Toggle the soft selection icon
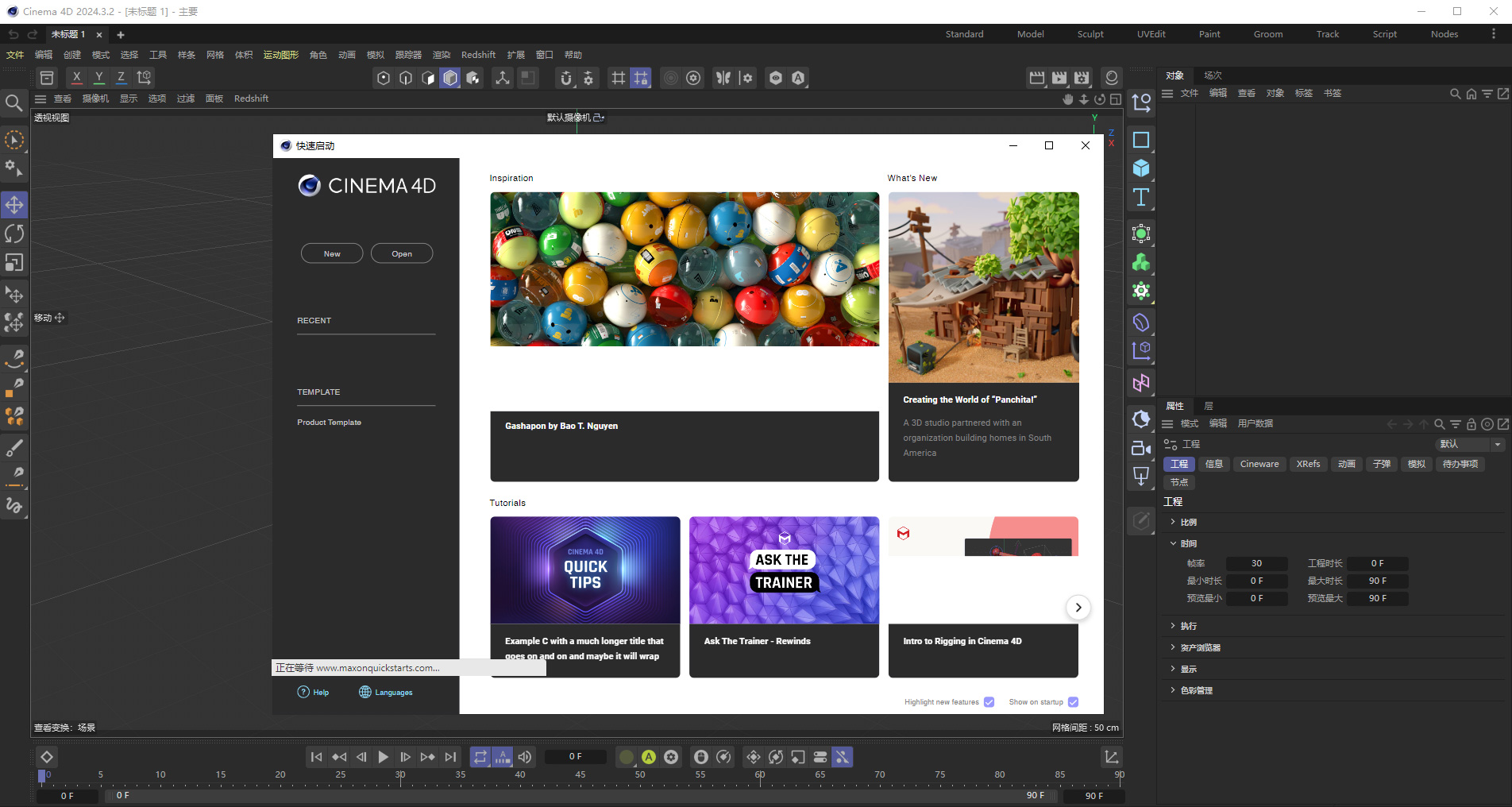This screenshot has height=807, width=1512. pos(671,77)
